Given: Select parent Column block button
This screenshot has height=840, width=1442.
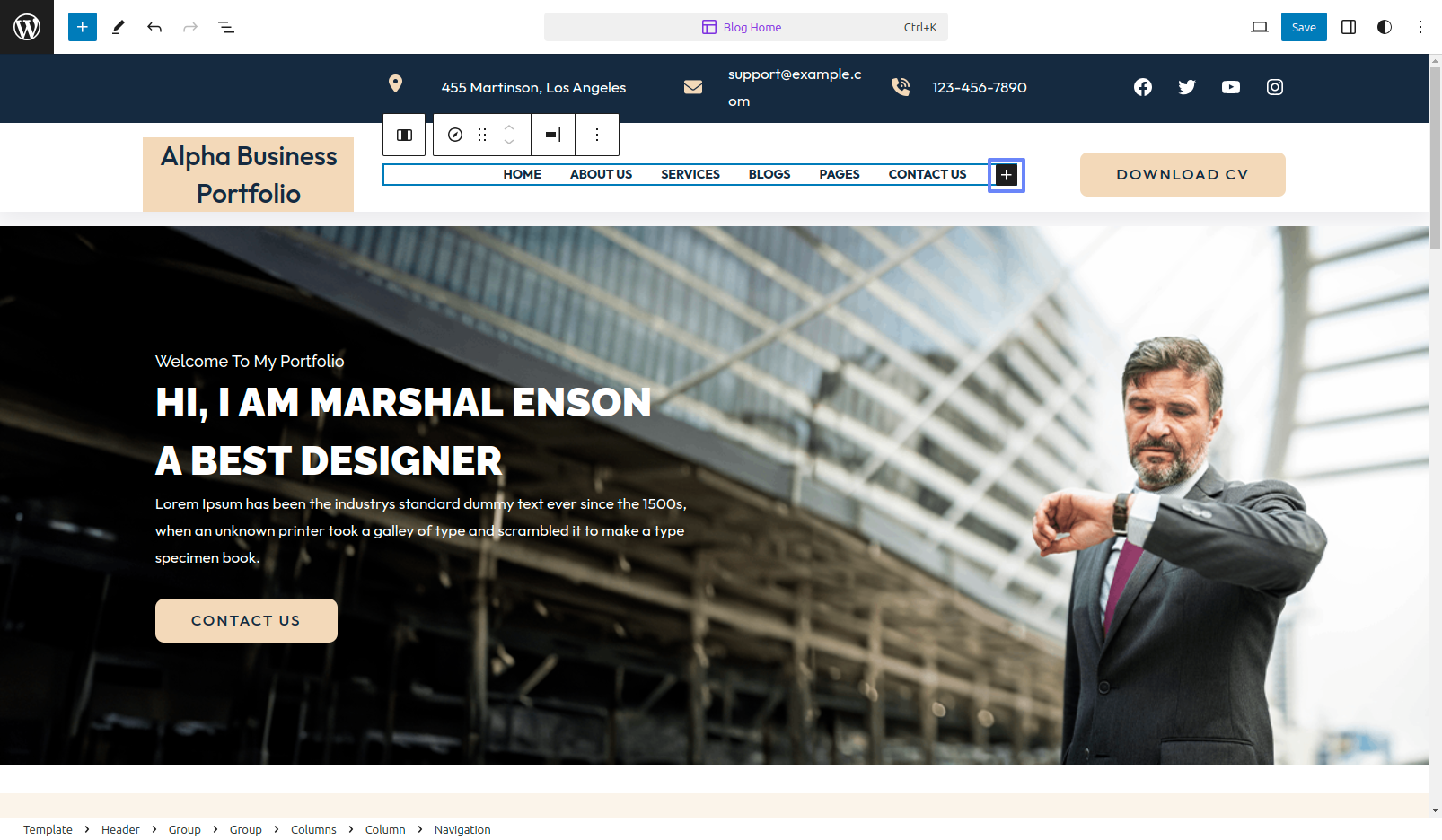Looking at the screenshot, I should (405, 135).
